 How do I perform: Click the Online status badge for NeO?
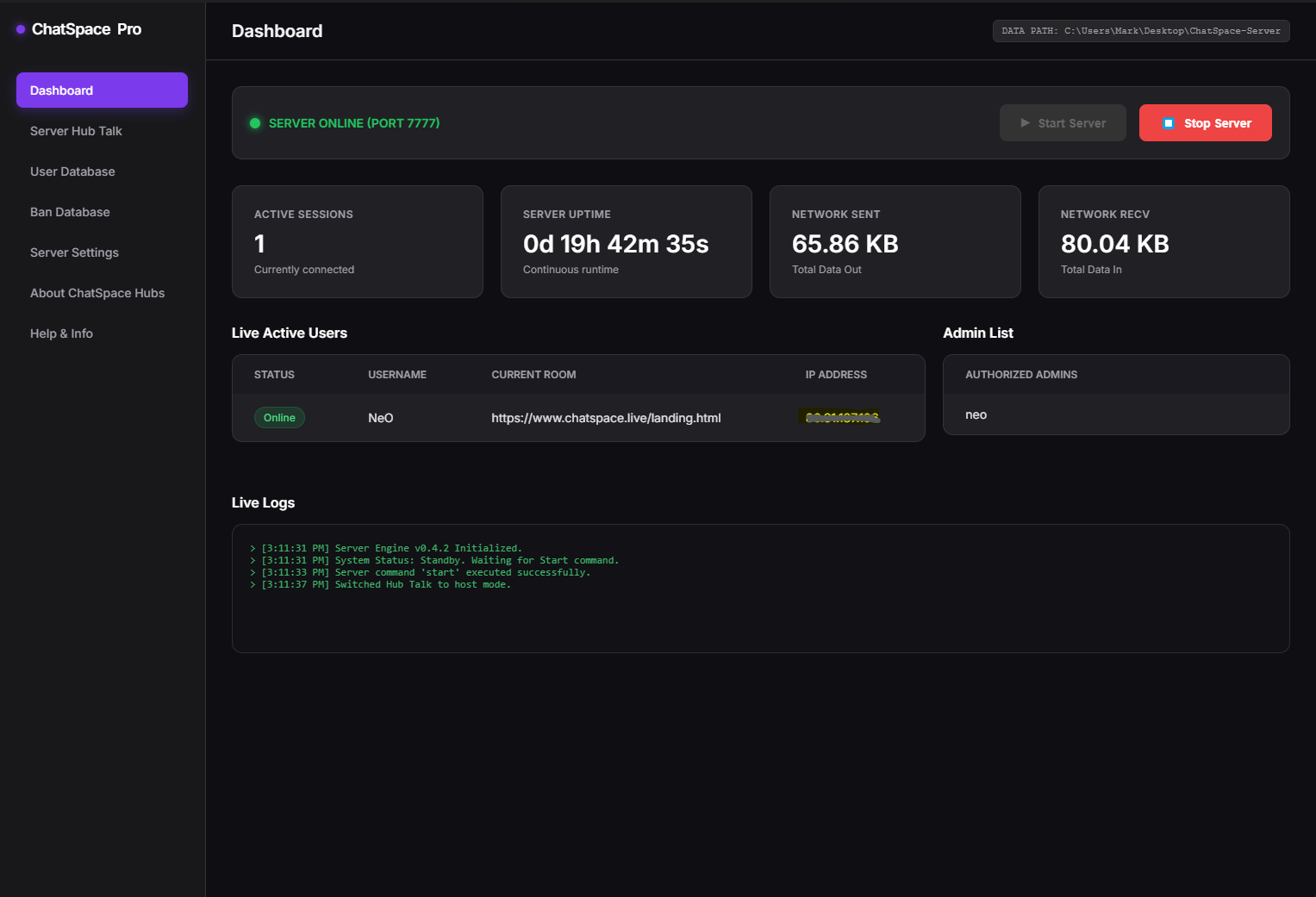279,418
